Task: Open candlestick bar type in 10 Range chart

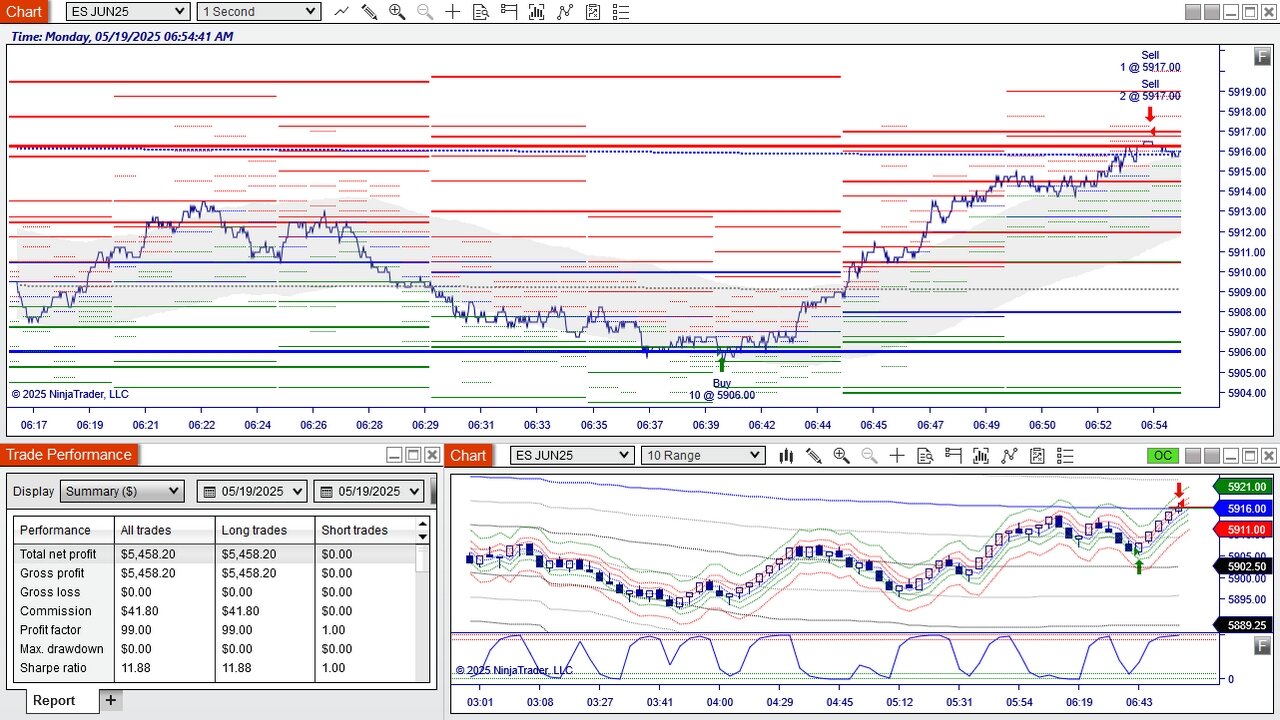Action: pos(786,456)
